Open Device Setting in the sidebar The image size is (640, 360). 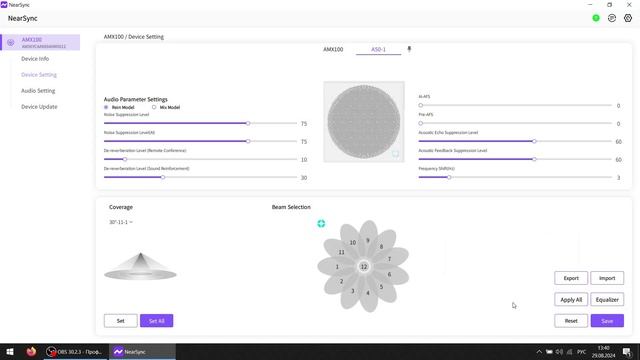[x=39, y=75]
